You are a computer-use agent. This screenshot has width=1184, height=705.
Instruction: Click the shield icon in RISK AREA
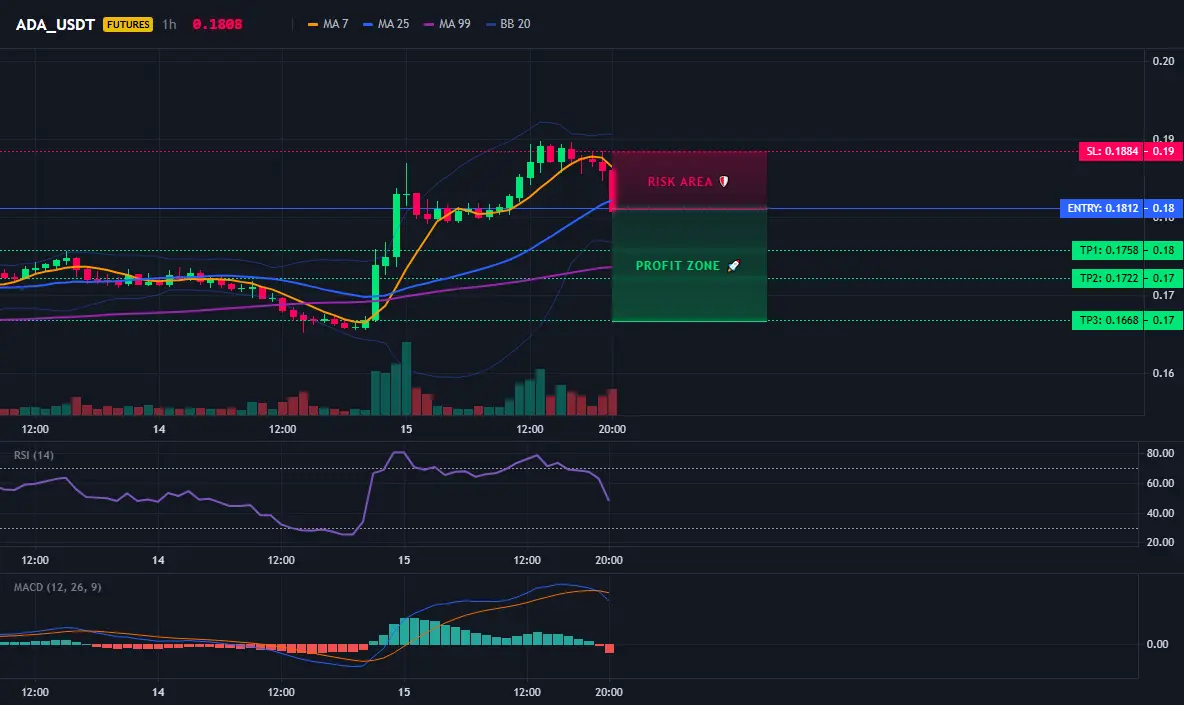723,181
